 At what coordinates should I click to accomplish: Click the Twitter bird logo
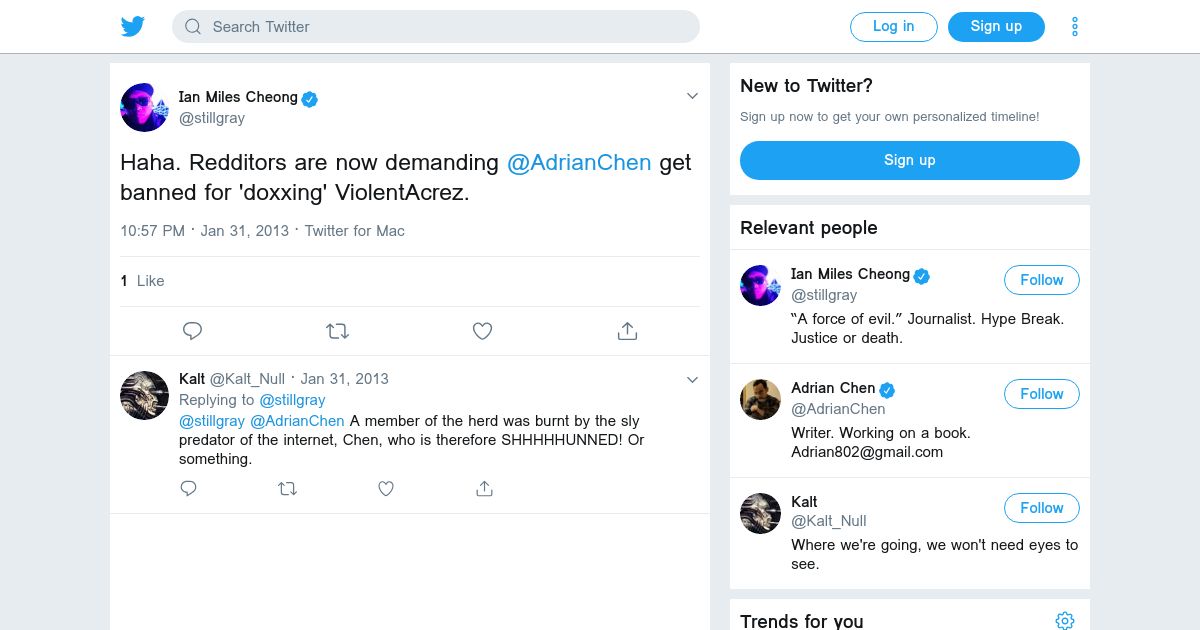pyautogui.click(x=133, y=27)
